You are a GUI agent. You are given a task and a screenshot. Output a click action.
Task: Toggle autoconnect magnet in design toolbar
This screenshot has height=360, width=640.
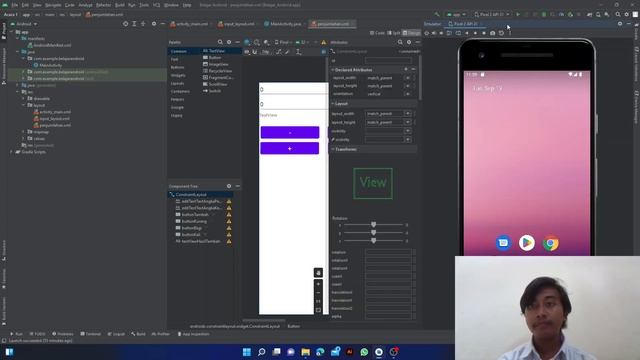255,52
